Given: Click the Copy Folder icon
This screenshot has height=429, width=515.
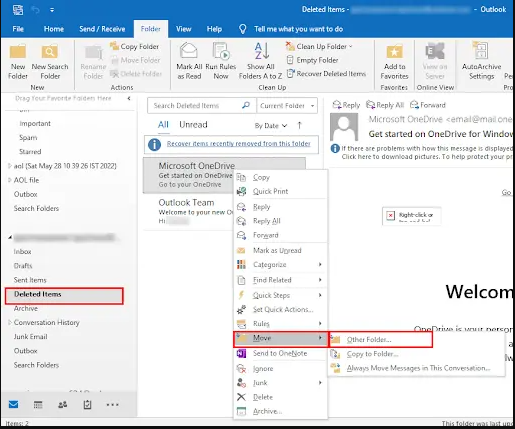Looking at the screenshot, I should 114,46.
